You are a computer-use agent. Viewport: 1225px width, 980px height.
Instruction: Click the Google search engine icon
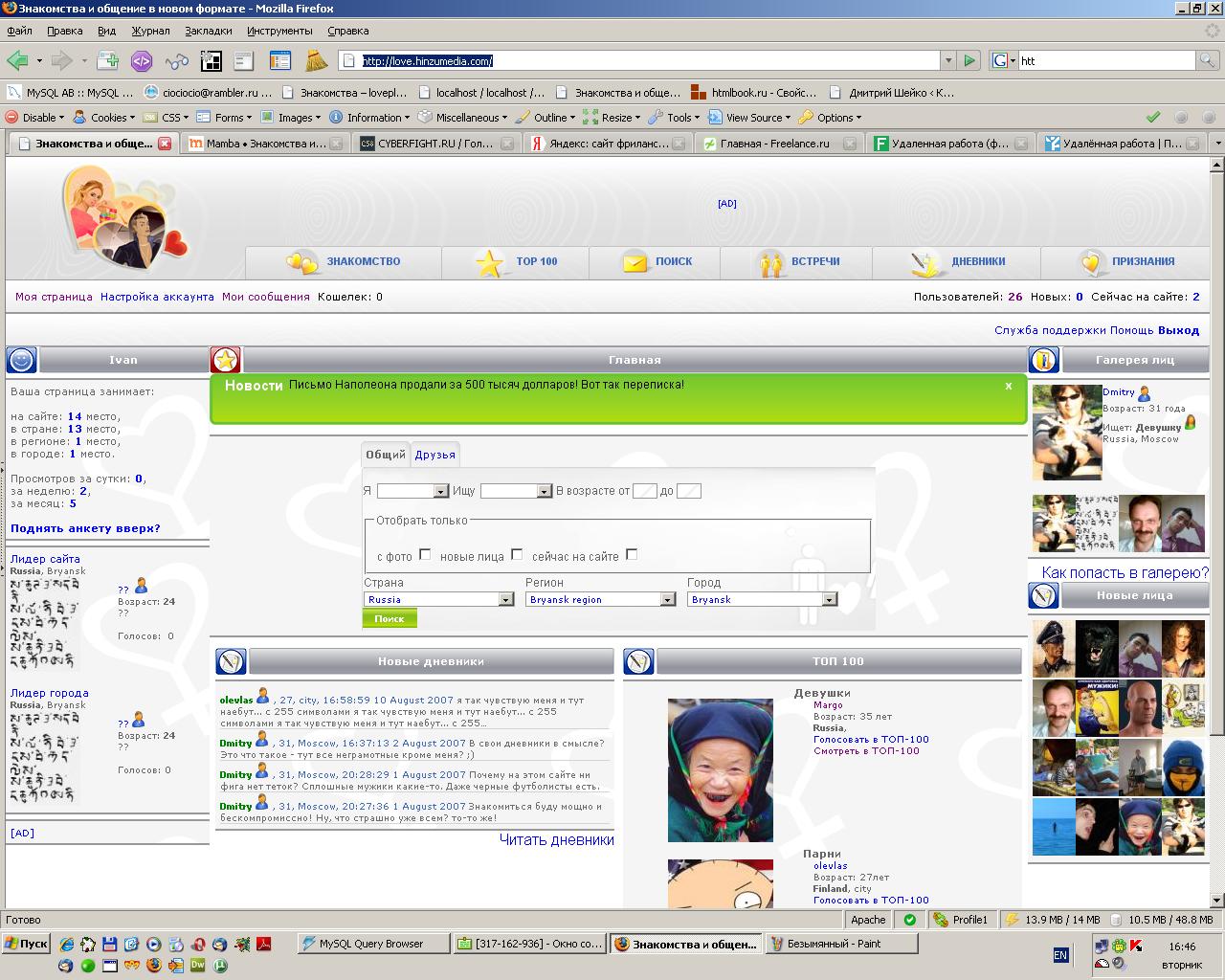1000,60
